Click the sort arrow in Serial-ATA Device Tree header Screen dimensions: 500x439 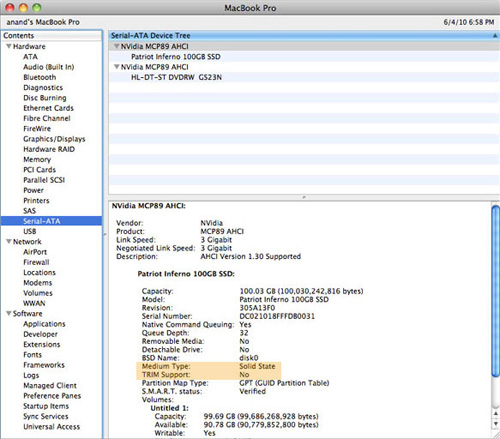[495, 35]
